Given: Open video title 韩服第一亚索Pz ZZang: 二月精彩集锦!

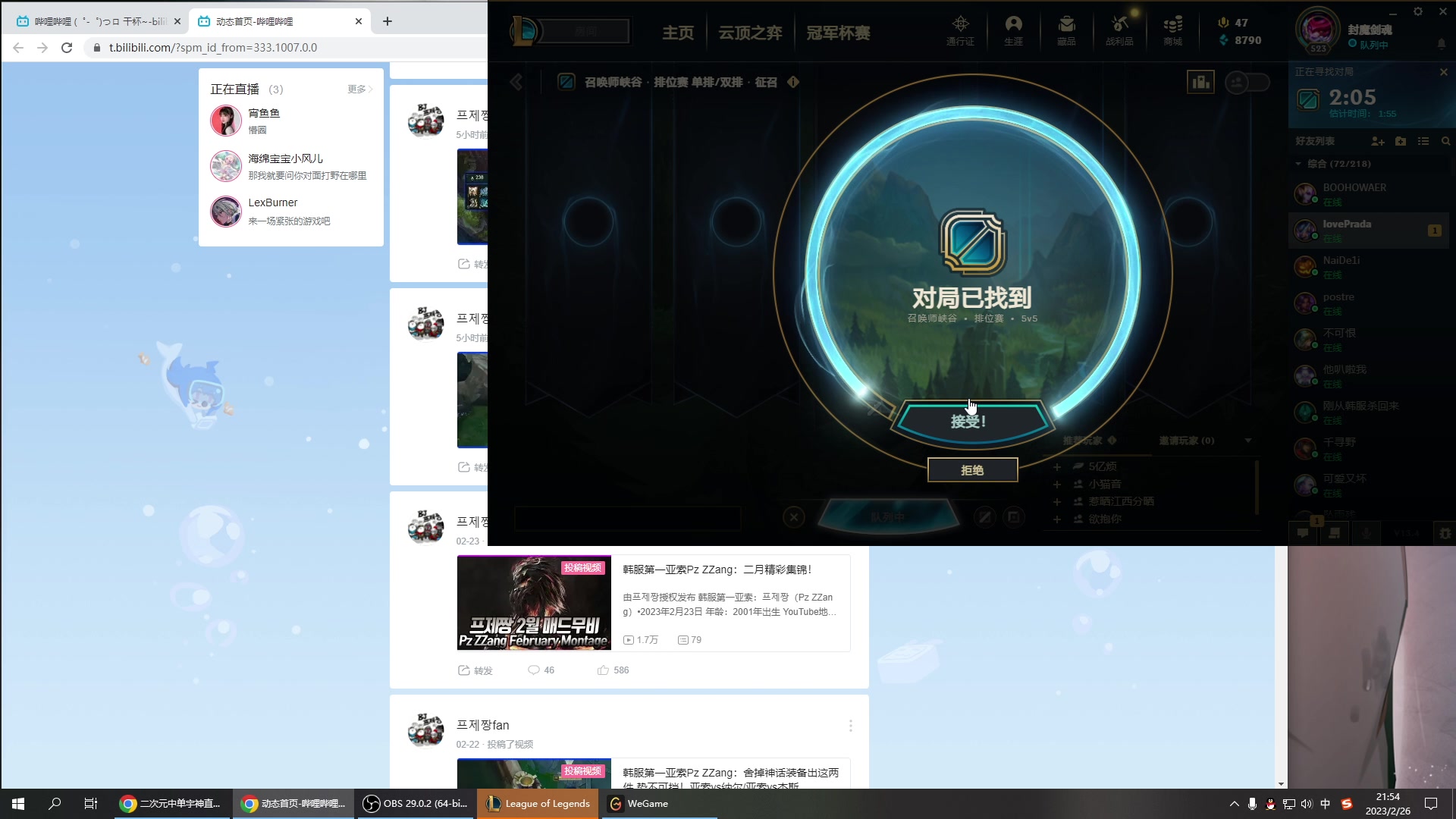Looking at the screenshot, I should point(717,570).
